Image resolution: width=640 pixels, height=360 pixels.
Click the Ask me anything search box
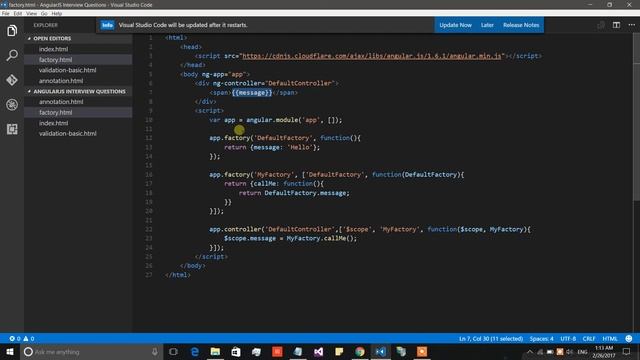click(x=91, y=351)
